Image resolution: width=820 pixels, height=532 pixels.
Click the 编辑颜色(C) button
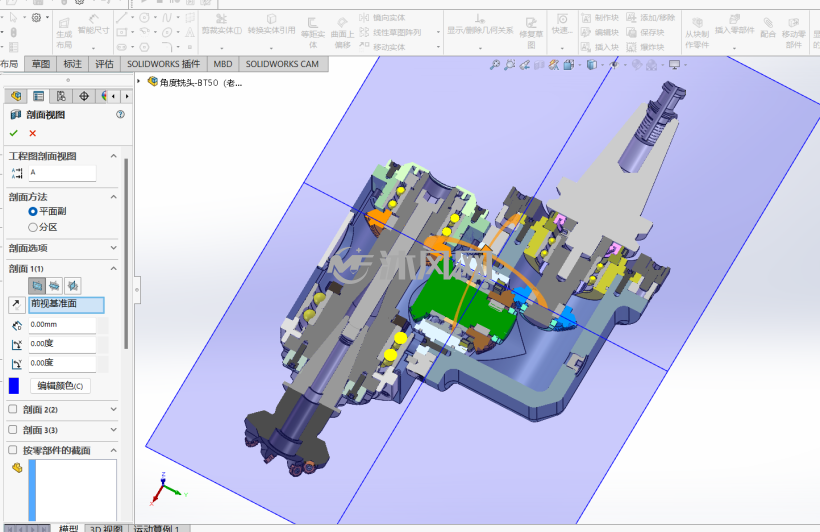coord(60,386)
